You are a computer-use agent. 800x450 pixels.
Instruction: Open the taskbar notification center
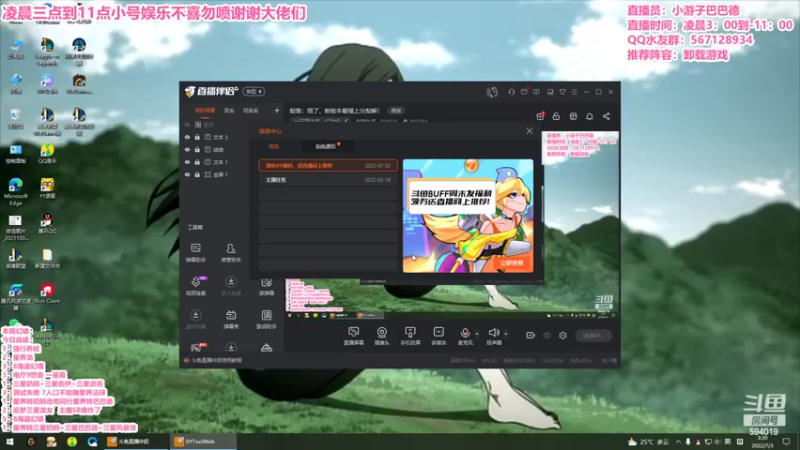[x=786, y=442]
